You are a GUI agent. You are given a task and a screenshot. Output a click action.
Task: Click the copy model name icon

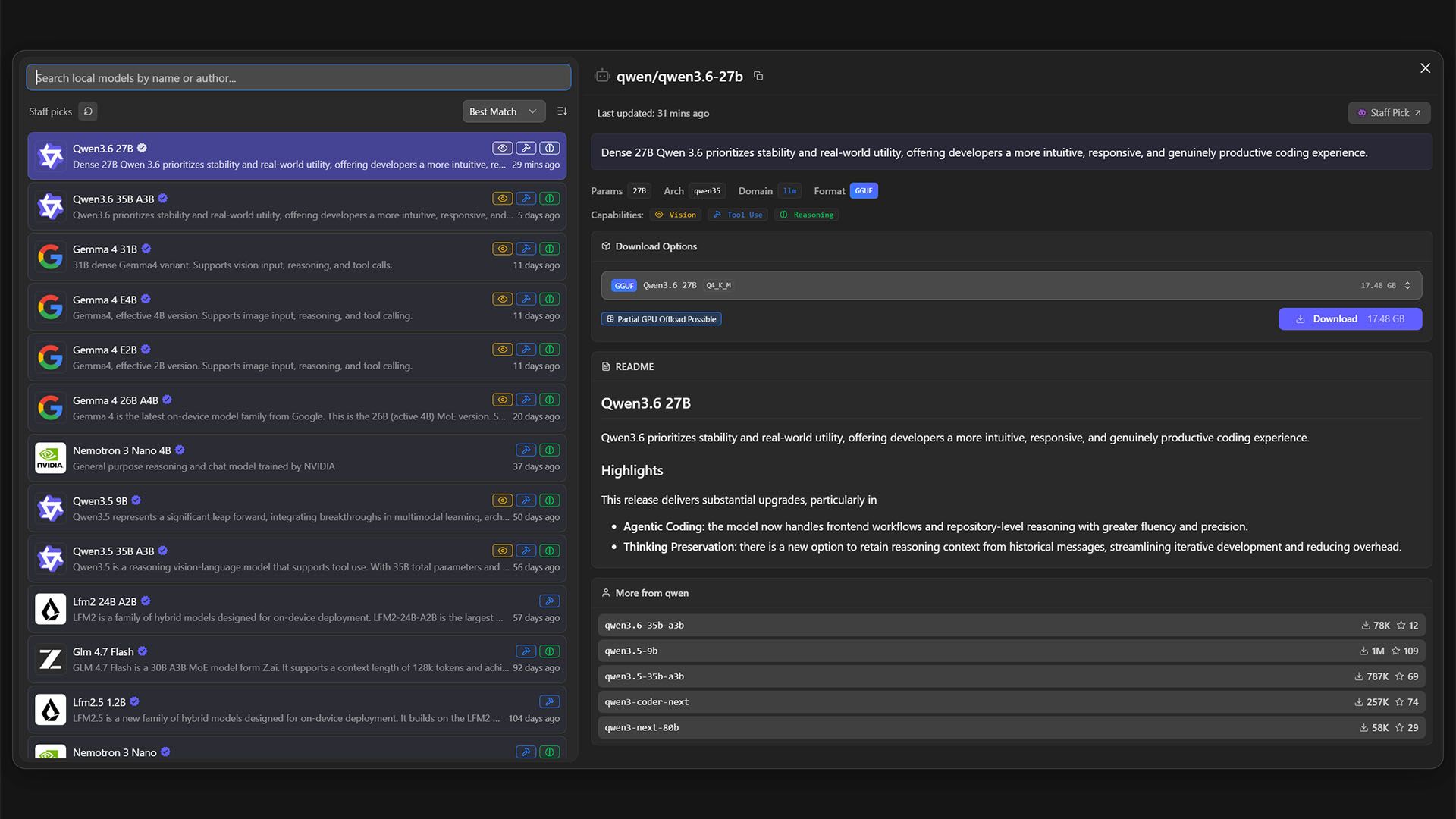point(758,76)
